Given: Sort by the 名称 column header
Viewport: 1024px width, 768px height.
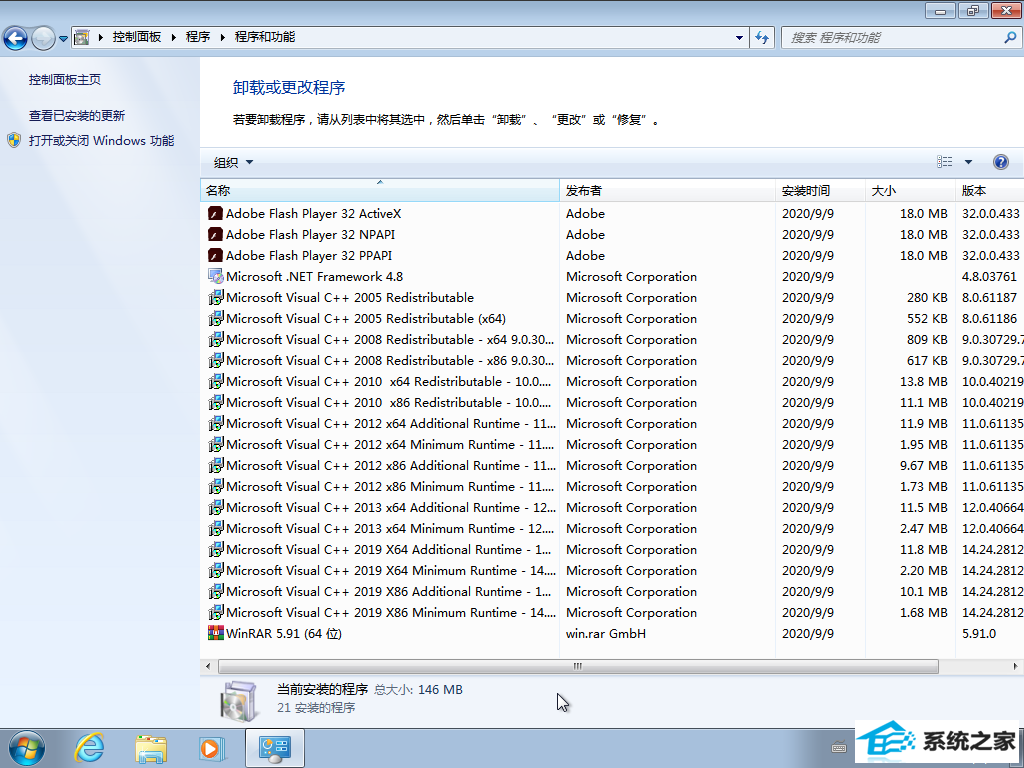Looking at the screenshot, I should (x=379, y=191).
